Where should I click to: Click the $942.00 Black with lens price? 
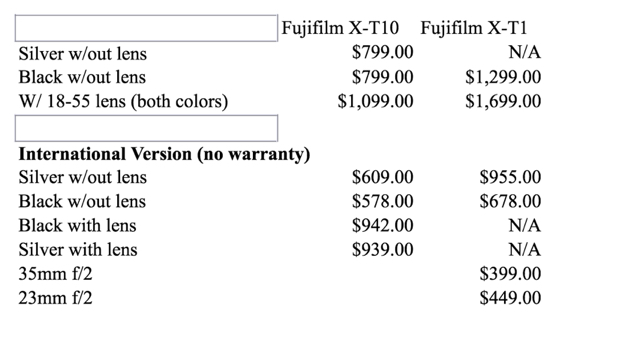382,225
